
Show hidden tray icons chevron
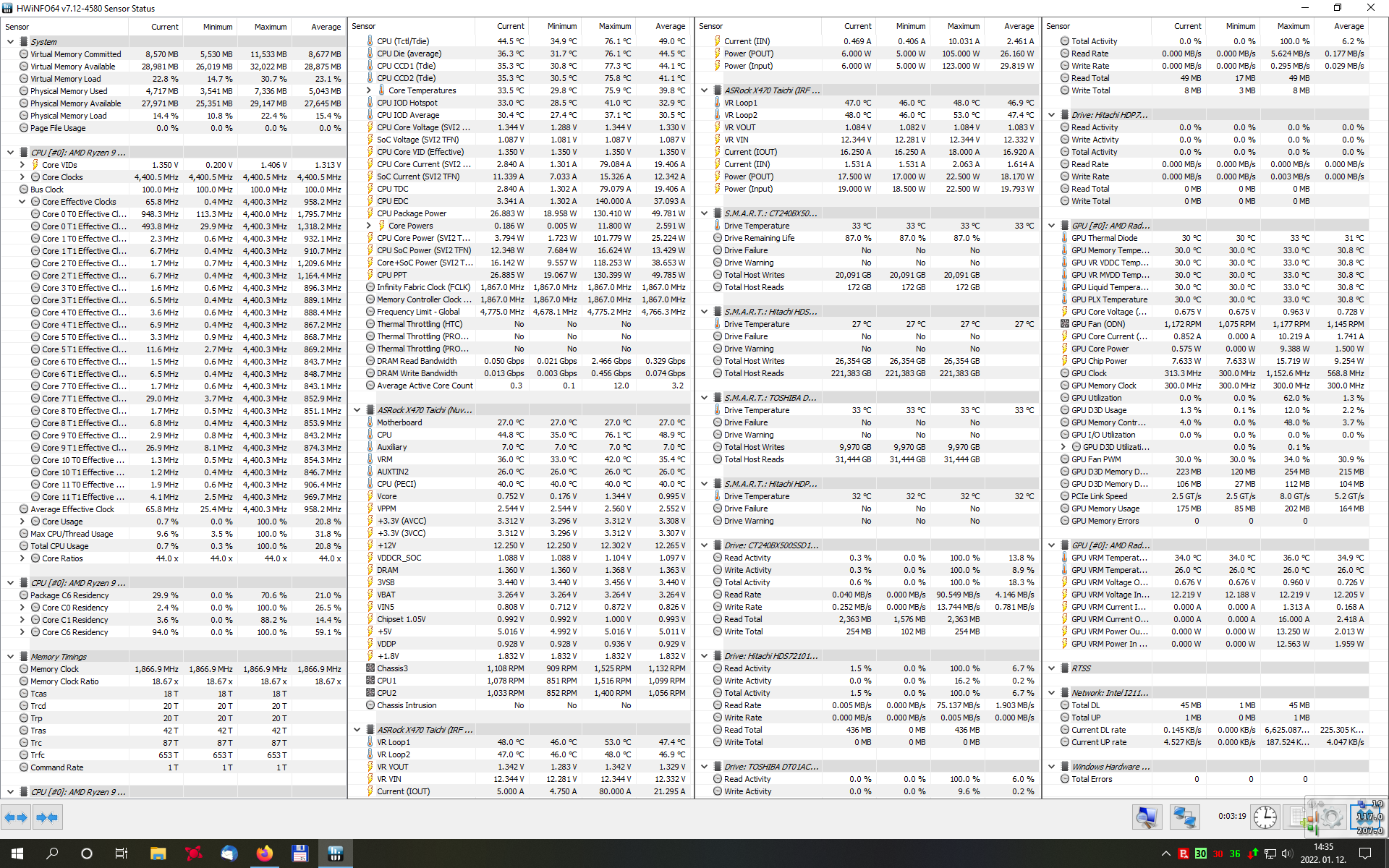pos(1165,854)
